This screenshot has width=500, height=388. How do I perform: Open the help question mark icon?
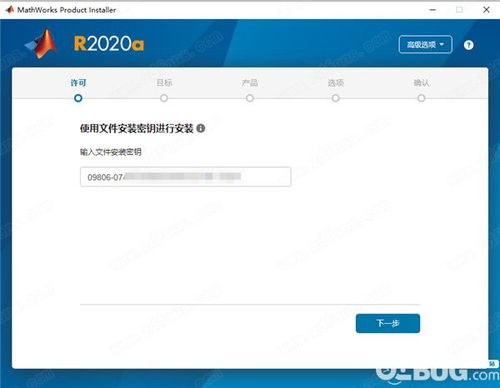tap(469, 45)
